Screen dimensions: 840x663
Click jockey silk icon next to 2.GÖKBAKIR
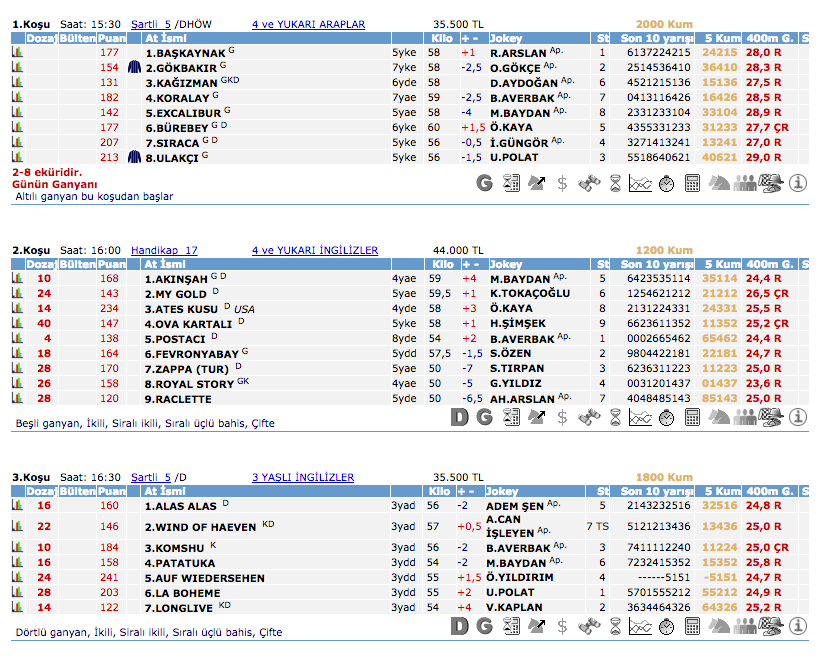tap(135, 67)
